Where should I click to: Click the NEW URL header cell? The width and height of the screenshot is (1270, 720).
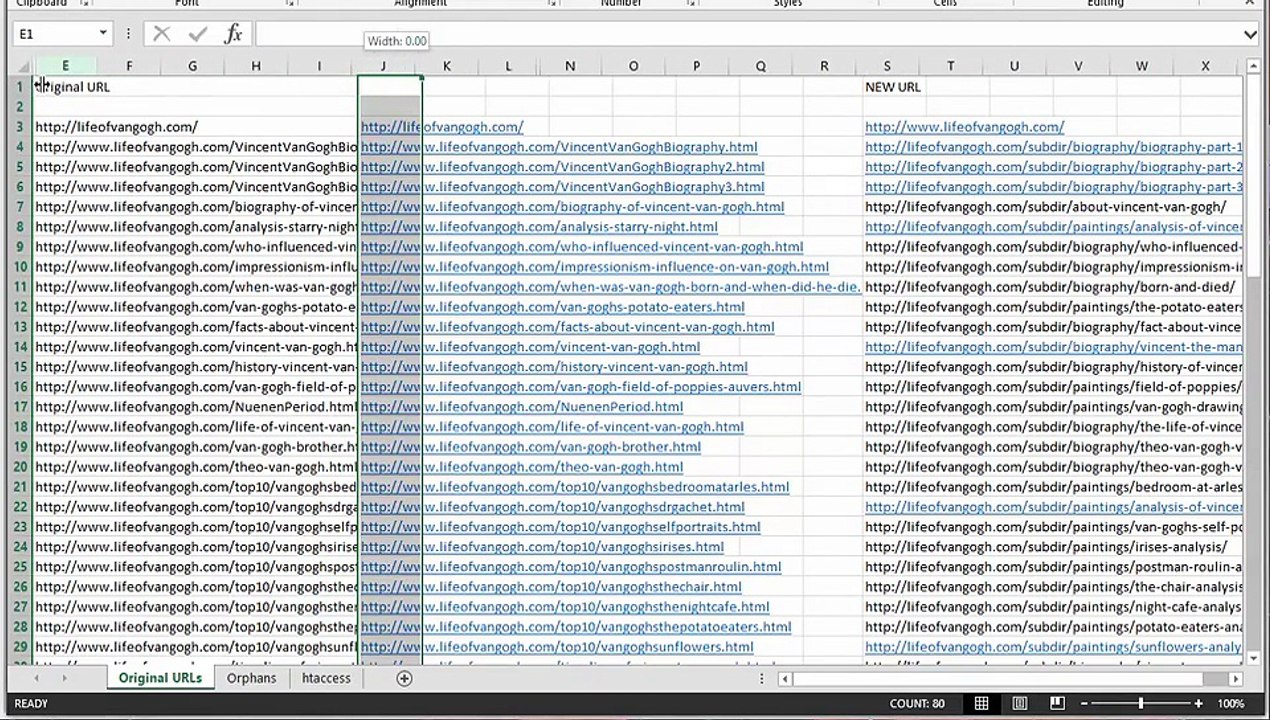pyautogui.click(x=893, y=87)
